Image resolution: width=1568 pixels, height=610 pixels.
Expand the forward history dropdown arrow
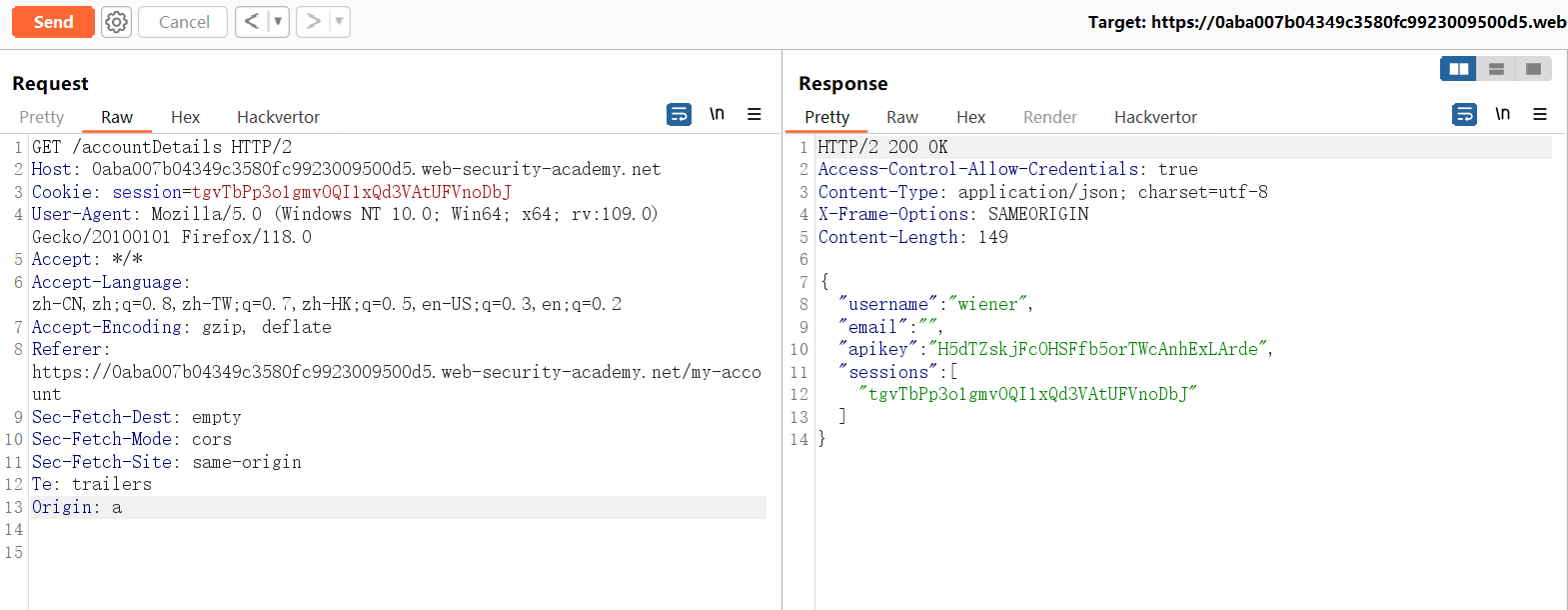[x=339, y=22]
